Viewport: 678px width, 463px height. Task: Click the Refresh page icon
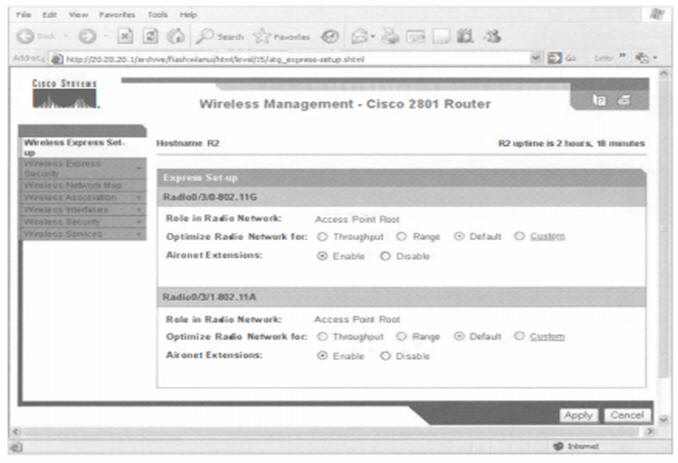pyautogui.click(x=150, y=36)
